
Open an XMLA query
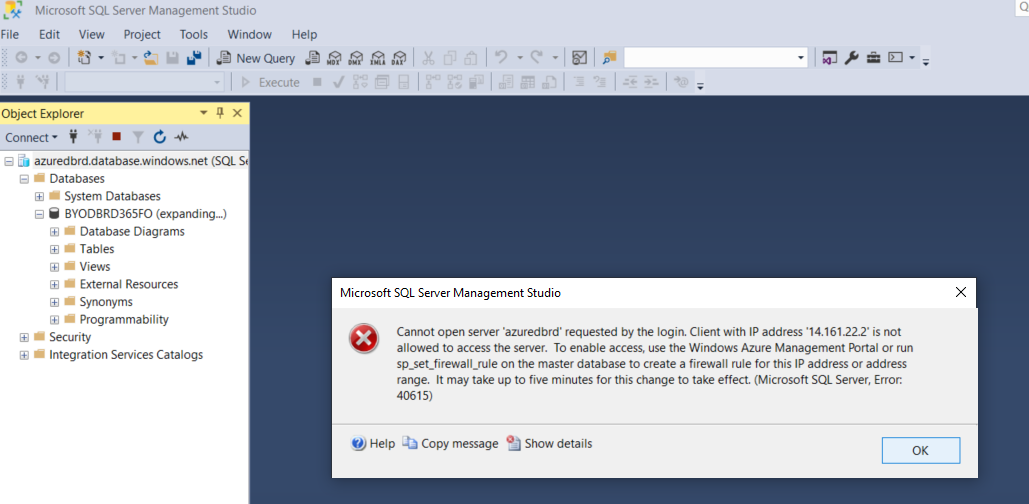tap(378, 58)
